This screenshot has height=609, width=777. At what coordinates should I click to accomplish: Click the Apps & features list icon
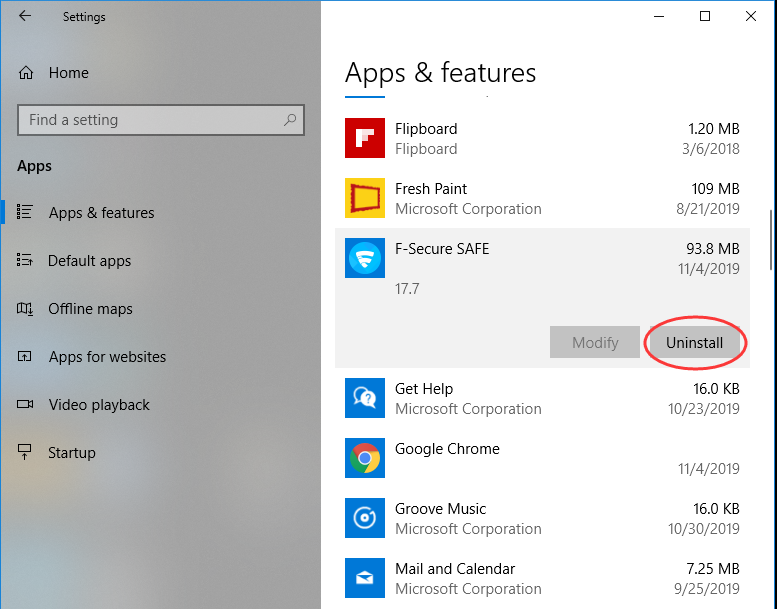24,212
